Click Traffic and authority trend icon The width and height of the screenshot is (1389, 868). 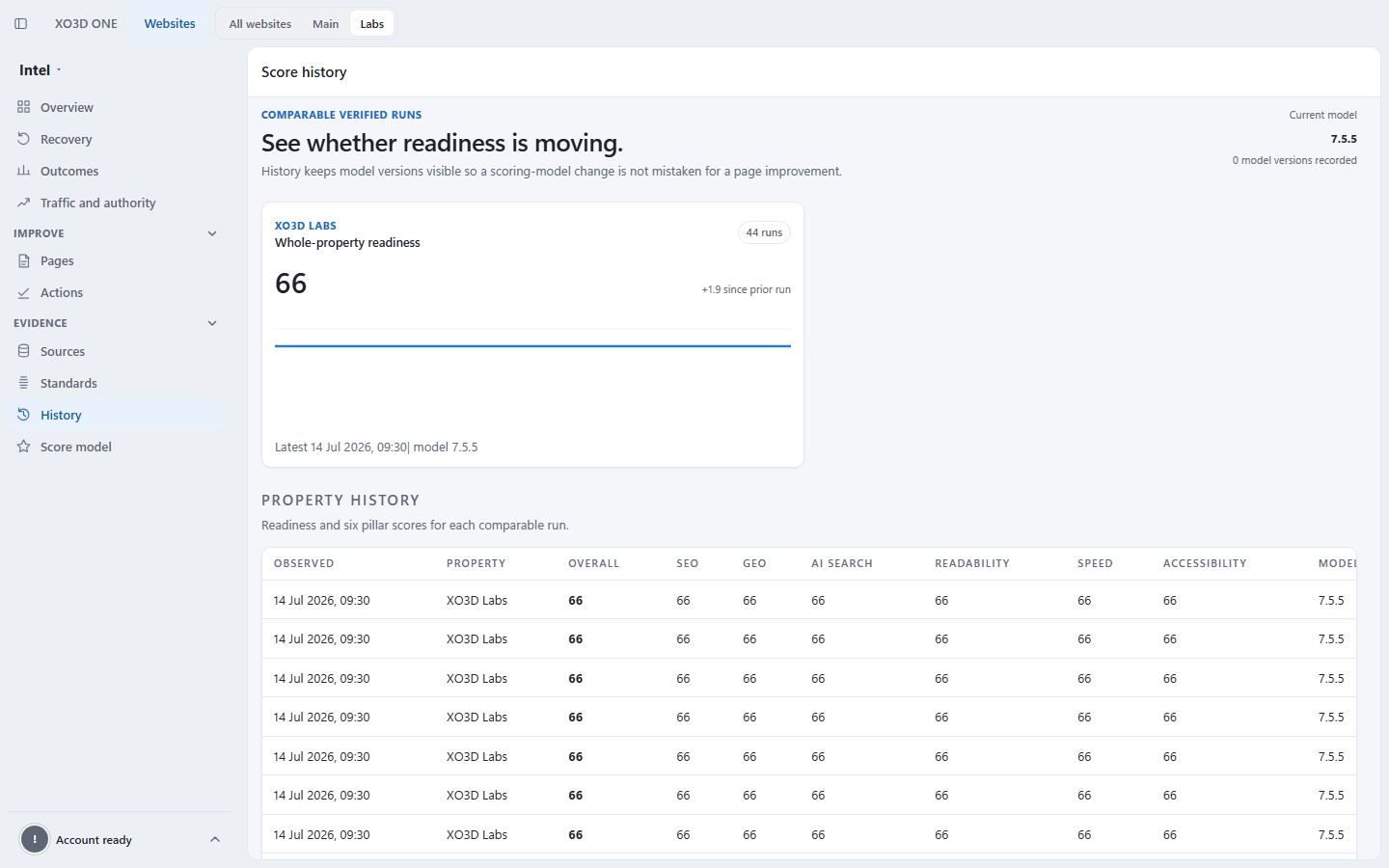(x=24, y=203)
